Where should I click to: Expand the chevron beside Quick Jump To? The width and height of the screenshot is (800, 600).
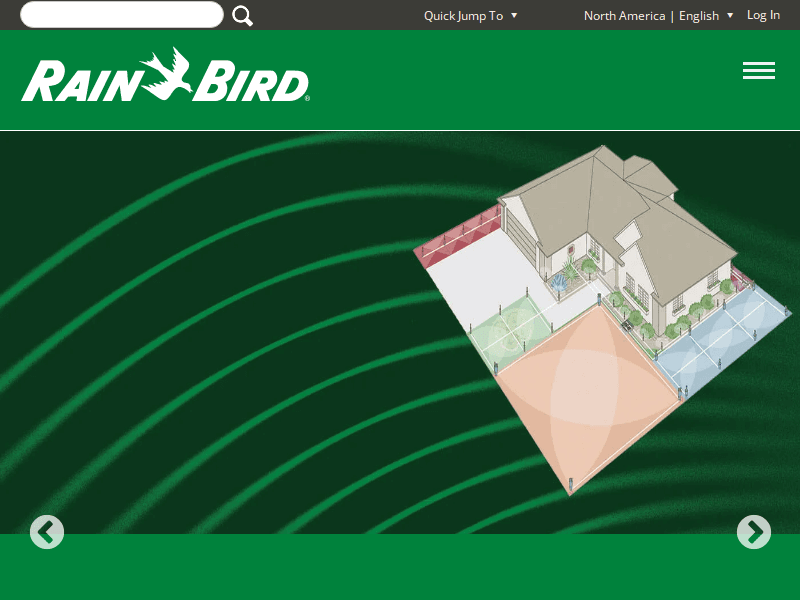513,15
